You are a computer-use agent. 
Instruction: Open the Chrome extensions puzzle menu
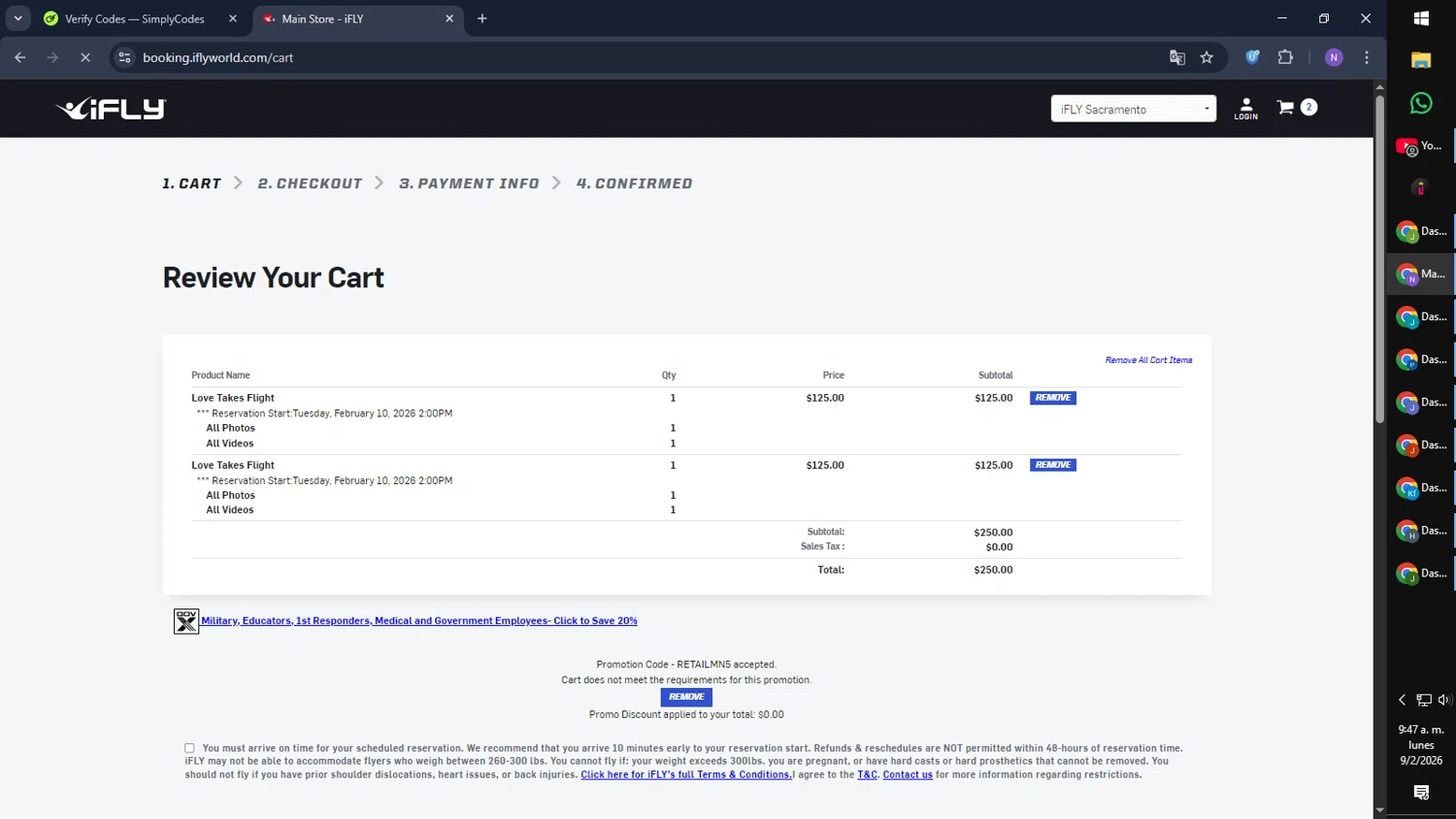click(x=1285, y=57)
